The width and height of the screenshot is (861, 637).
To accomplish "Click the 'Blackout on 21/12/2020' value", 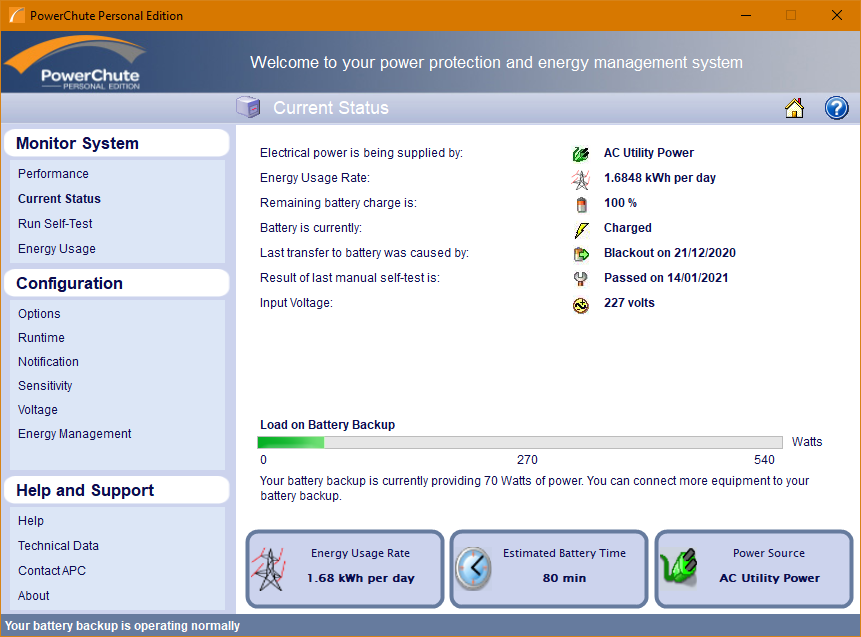I will coord(669,253).
